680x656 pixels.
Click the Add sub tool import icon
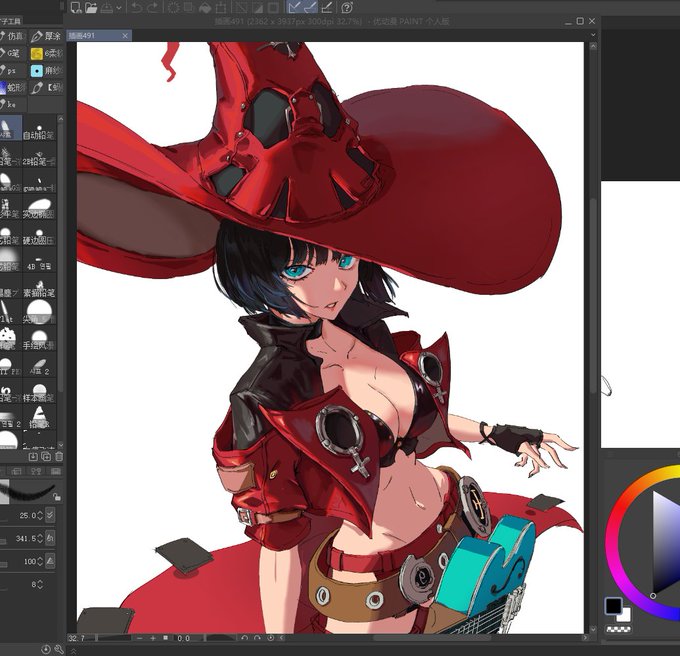tap(33, 457)
